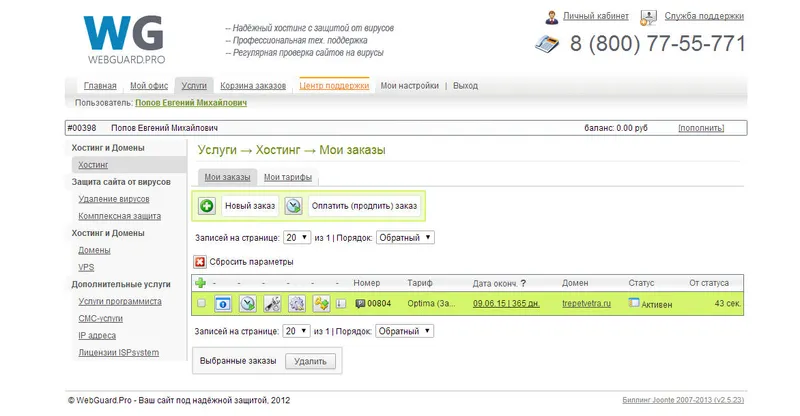The height and width of the screenshot is (416, 800).
Task: Open the order info icon for order 00804
Action: [223, 304]
